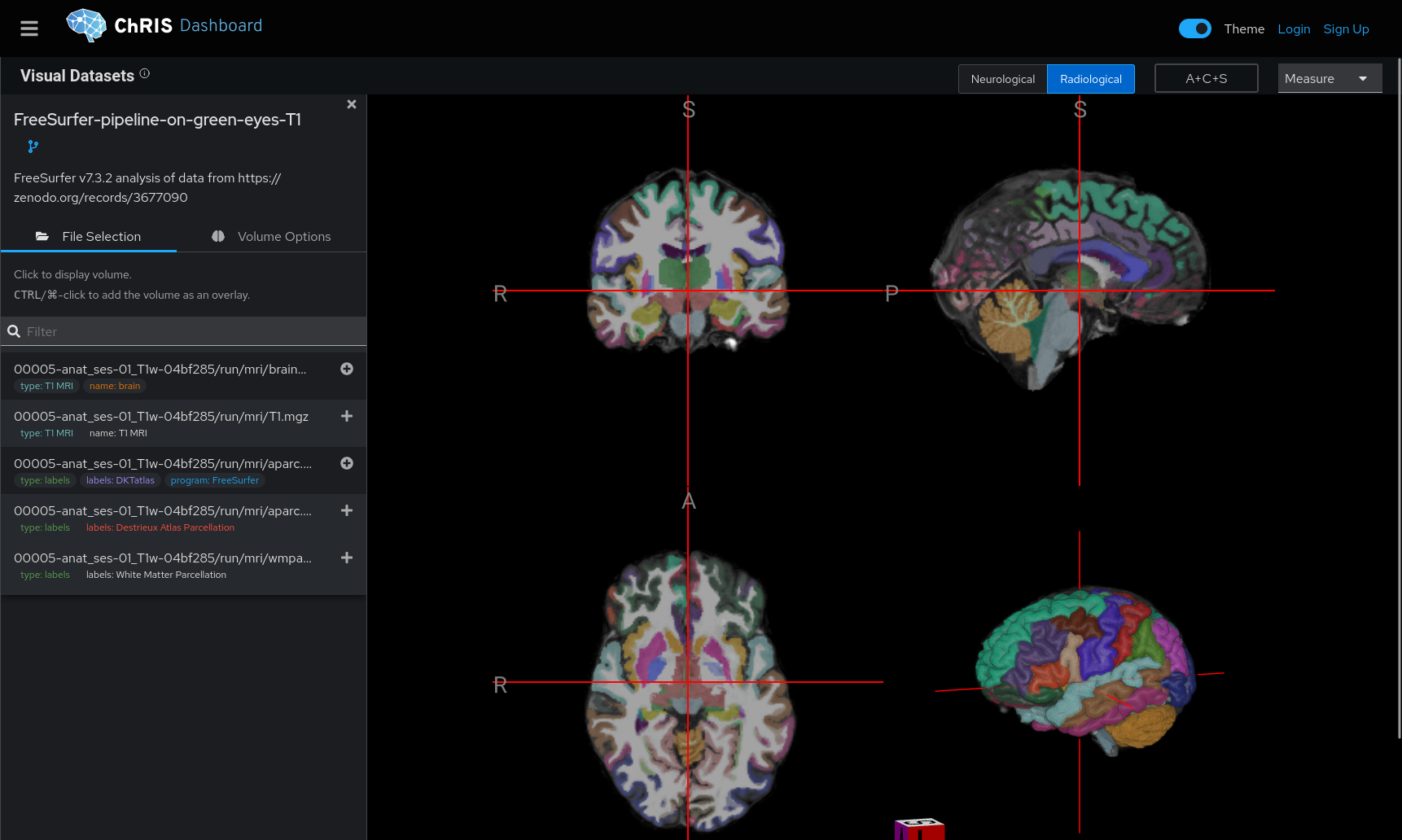Screen dimensions: 1402x840
Task: Click the brain icon on Volume Options tab
Action: (218, 236)
